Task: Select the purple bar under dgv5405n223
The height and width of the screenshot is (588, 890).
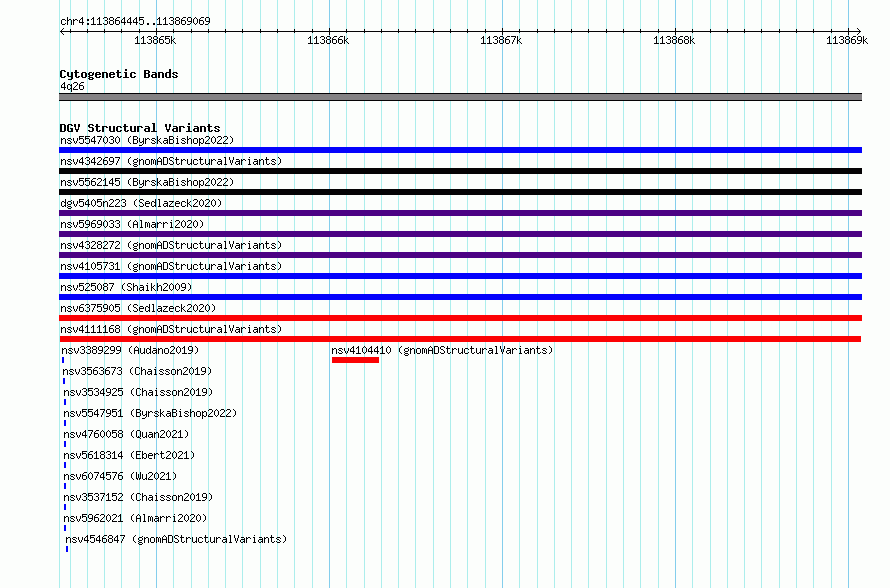Action: pyautogui.click(x=460, y=213)
